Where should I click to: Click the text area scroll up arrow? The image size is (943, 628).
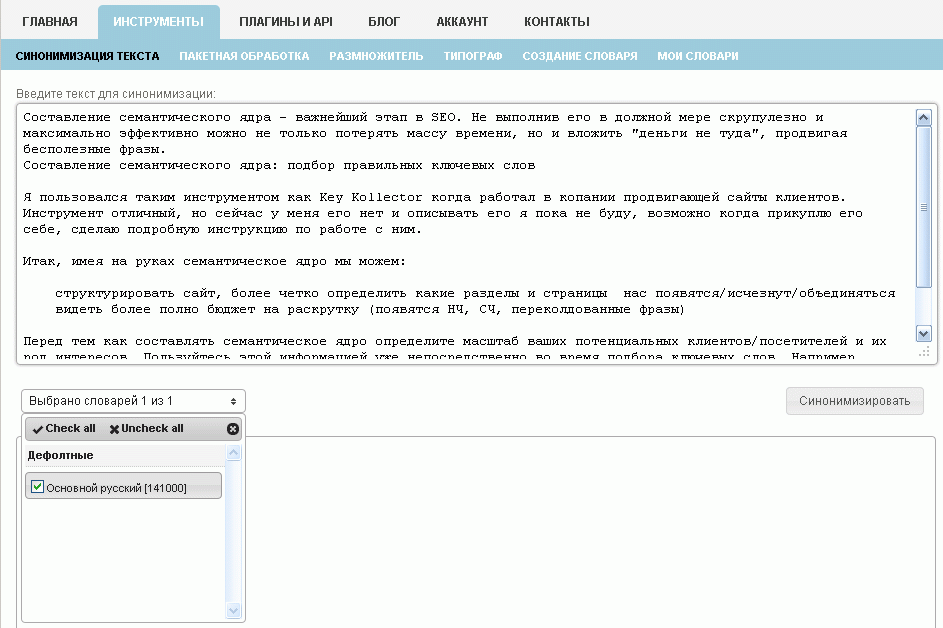(x=924, y=117)
